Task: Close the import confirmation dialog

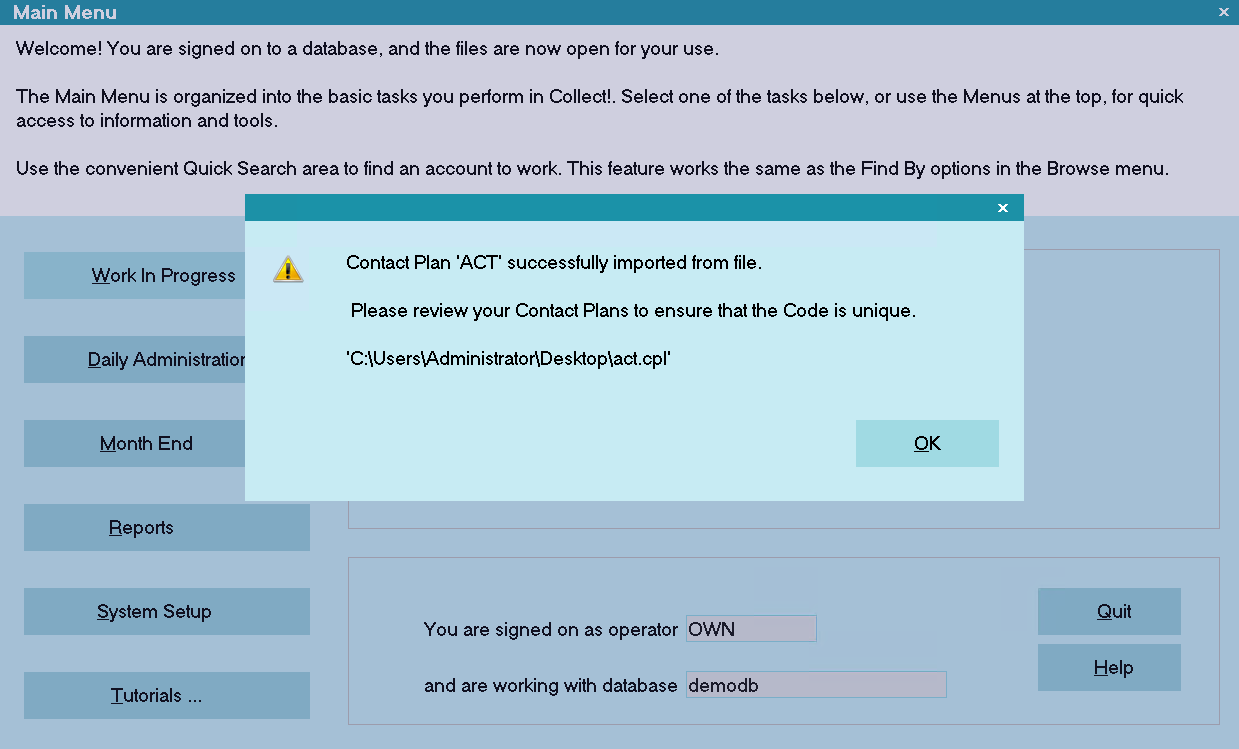Action: click(1003, 208)
